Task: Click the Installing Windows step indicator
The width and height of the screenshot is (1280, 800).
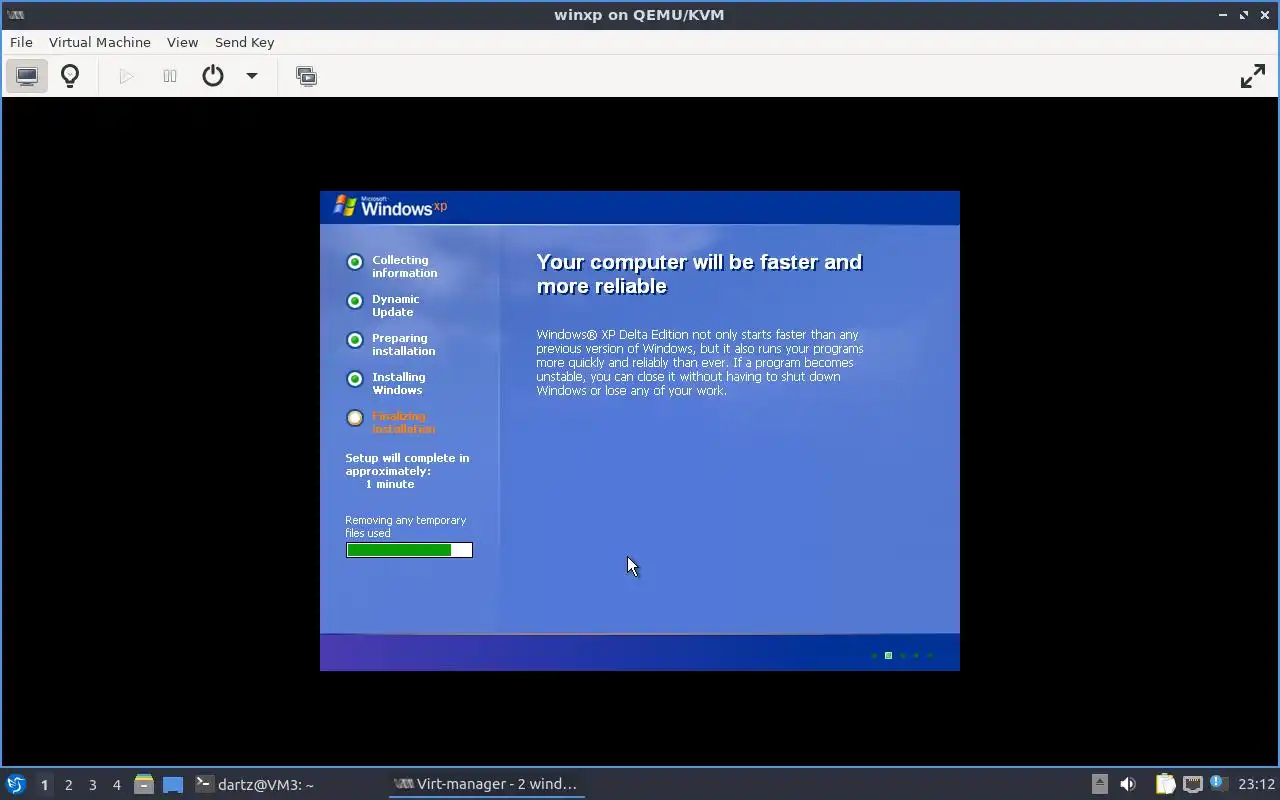Action: point(355,379)
